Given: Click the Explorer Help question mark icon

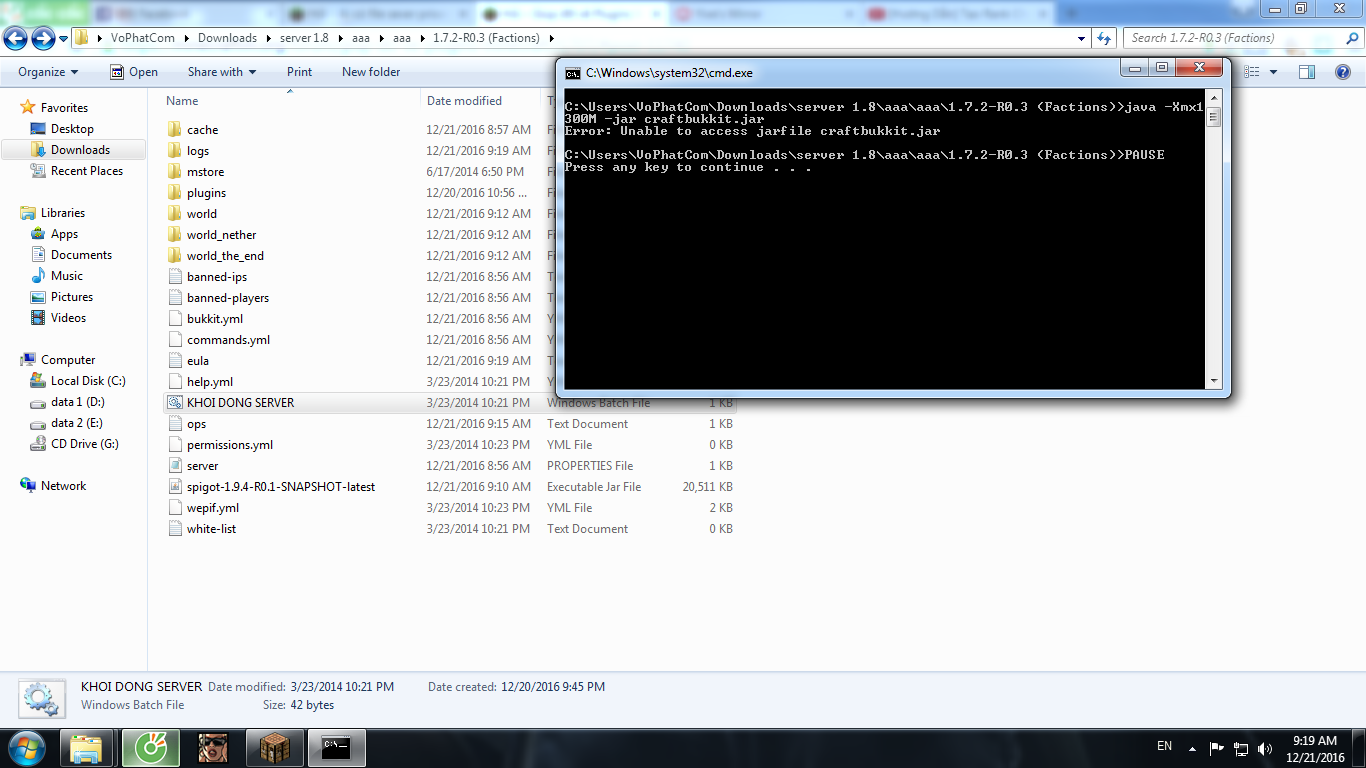Looking at the screenshot, I should 1343,72.
